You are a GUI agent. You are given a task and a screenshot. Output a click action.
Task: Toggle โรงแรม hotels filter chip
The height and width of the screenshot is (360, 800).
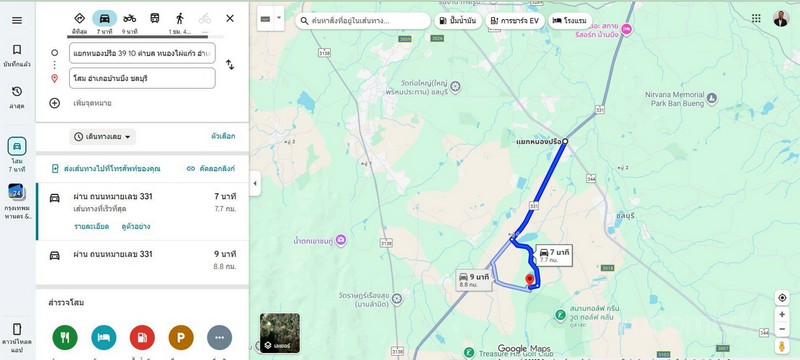570,21
